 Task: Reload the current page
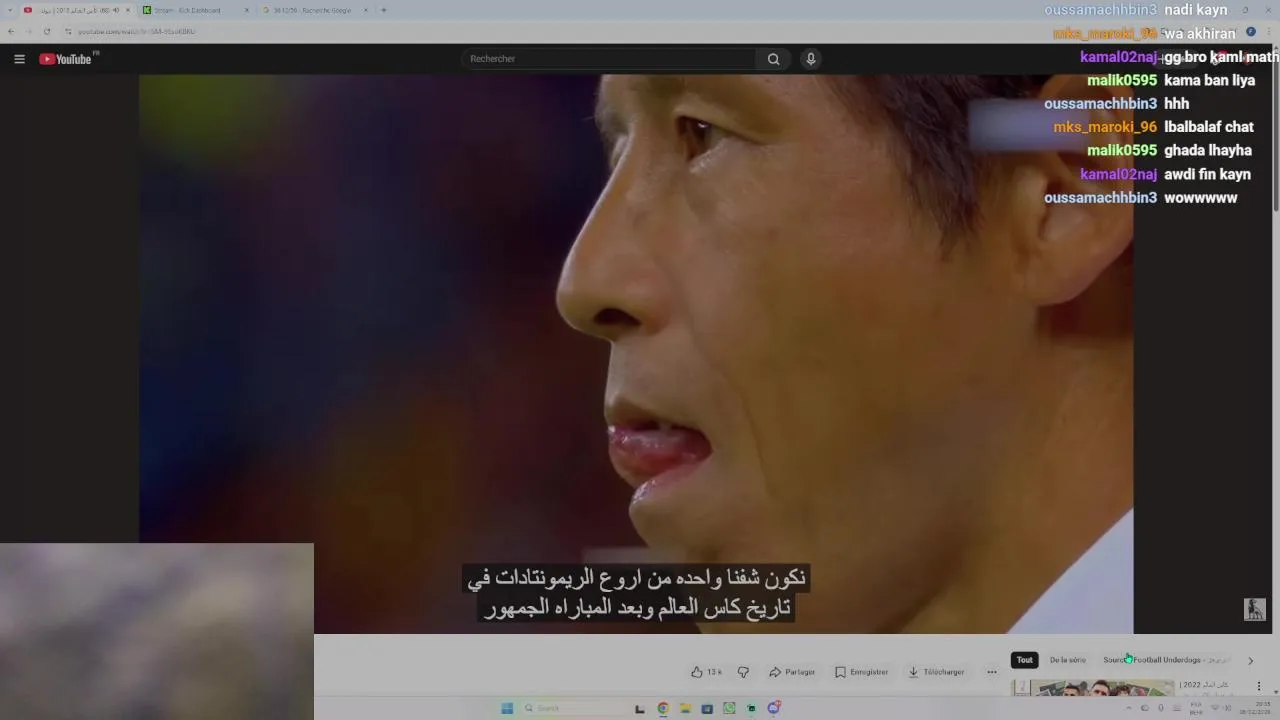click(46, 31)
